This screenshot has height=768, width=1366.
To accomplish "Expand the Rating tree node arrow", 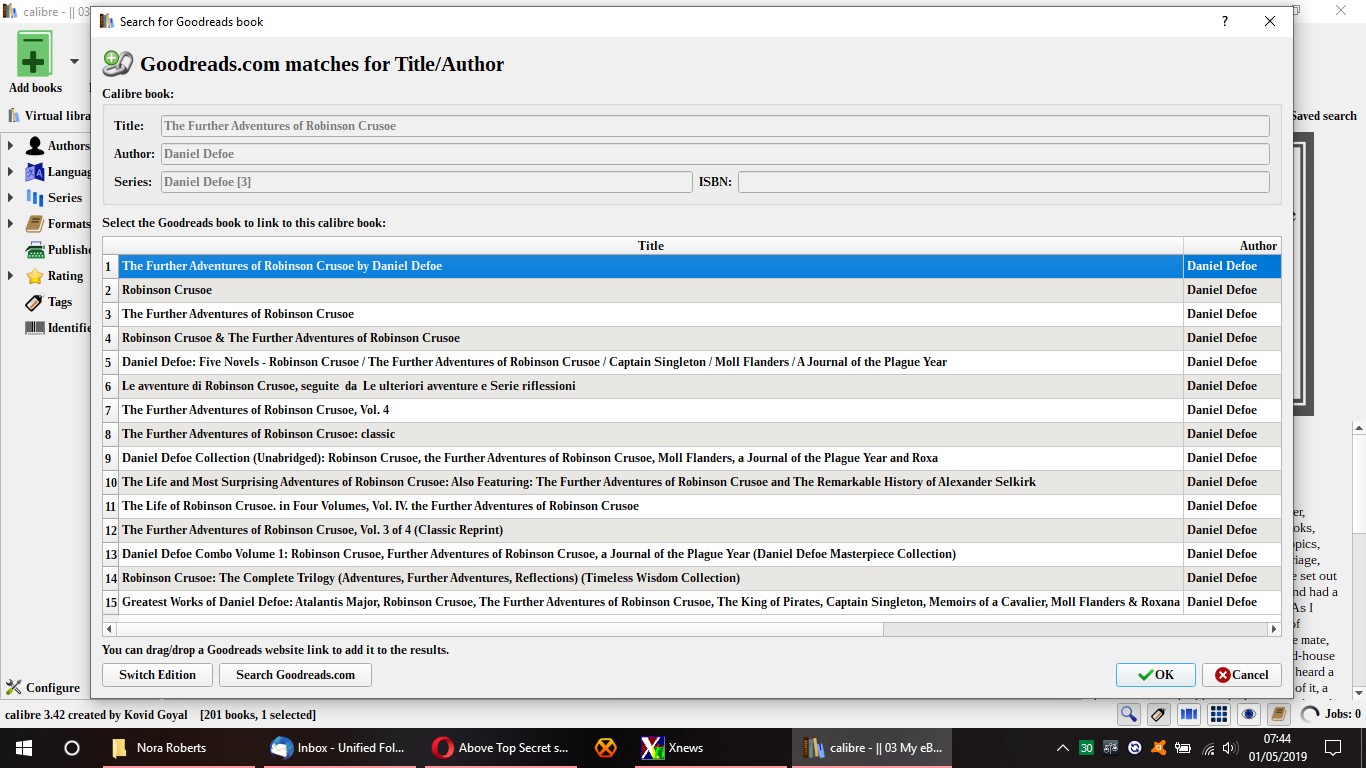I will [x=10, y=276].
